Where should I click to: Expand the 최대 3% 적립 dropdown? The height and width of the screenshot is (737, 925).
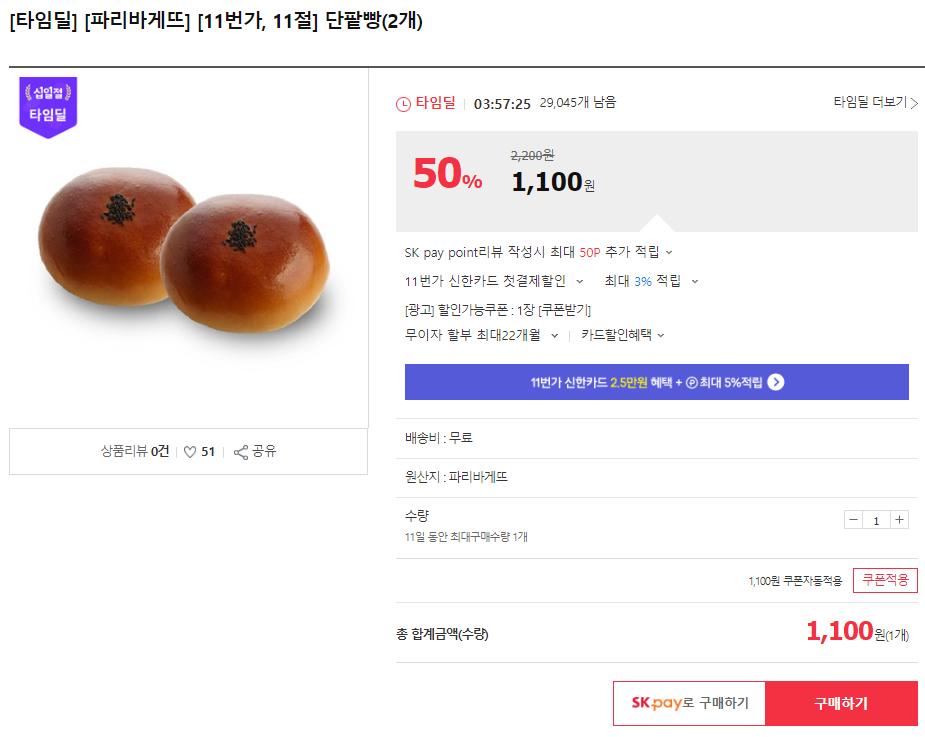[695, 282]
